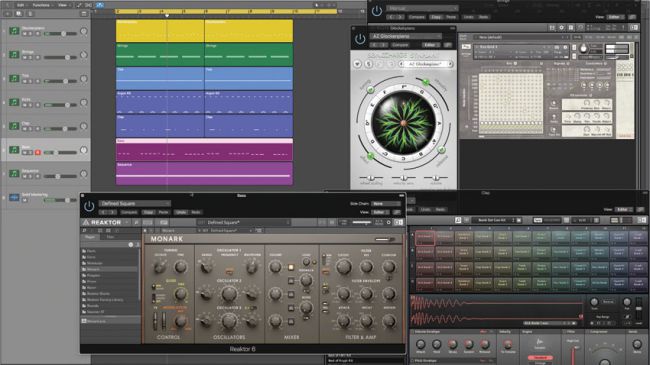Mute the Glockenspiel track
The width and height of the screenshot is (650, 365).
25,34
